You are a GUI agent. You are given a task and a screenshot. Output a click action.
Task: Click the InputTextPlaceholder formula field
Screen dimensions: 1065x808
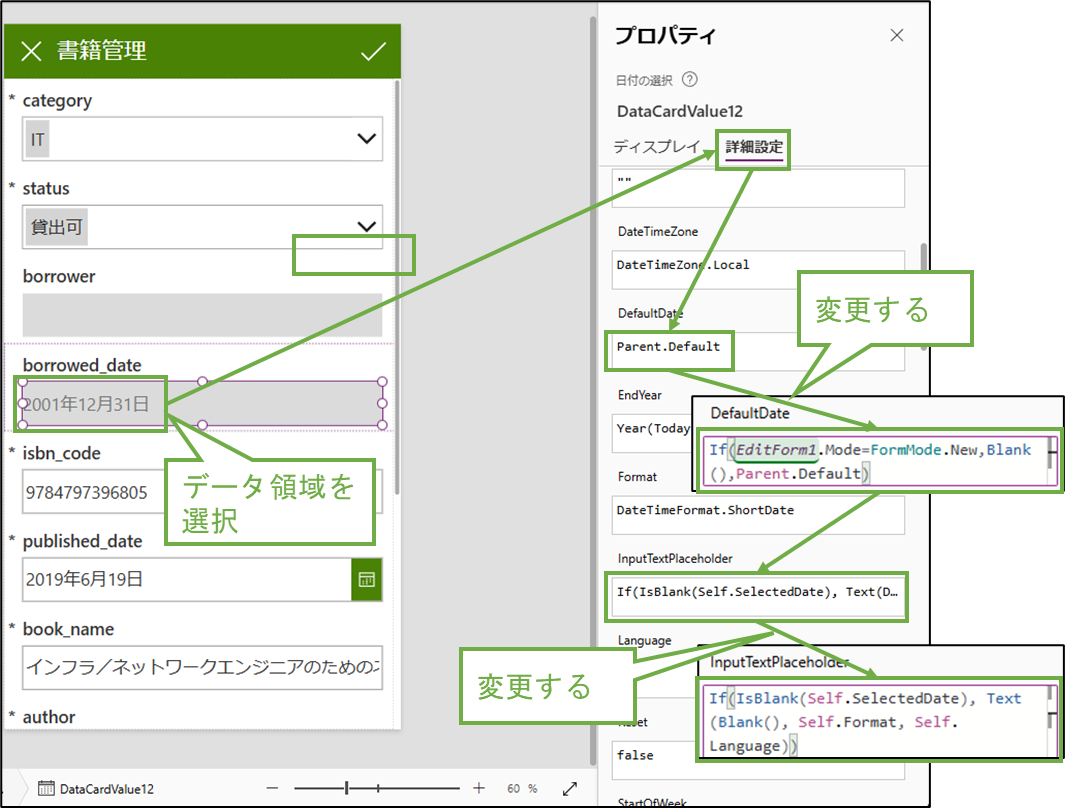tap(758, 596)
